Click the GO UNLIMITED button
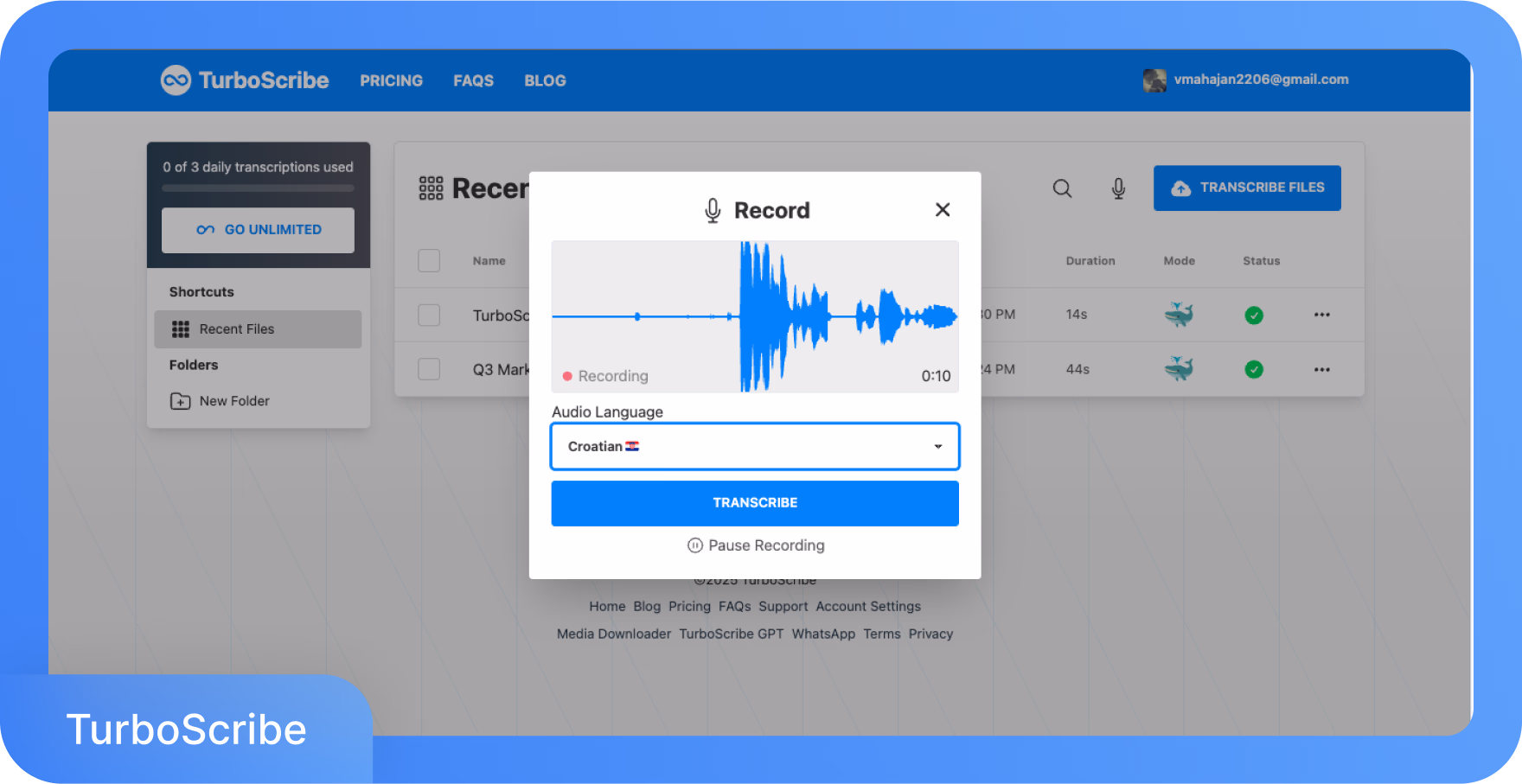Viewport: 1522px width, 784px height. pos(258,230)
